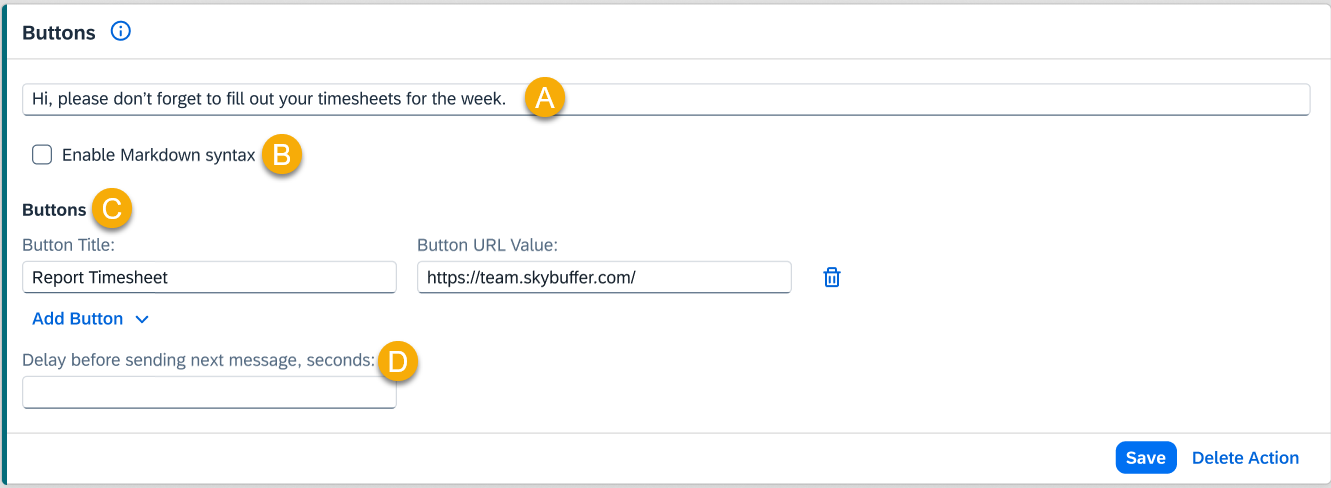Click the Button URL Value input field
Screen dimensions: 1331x488
tap(603, 278)
